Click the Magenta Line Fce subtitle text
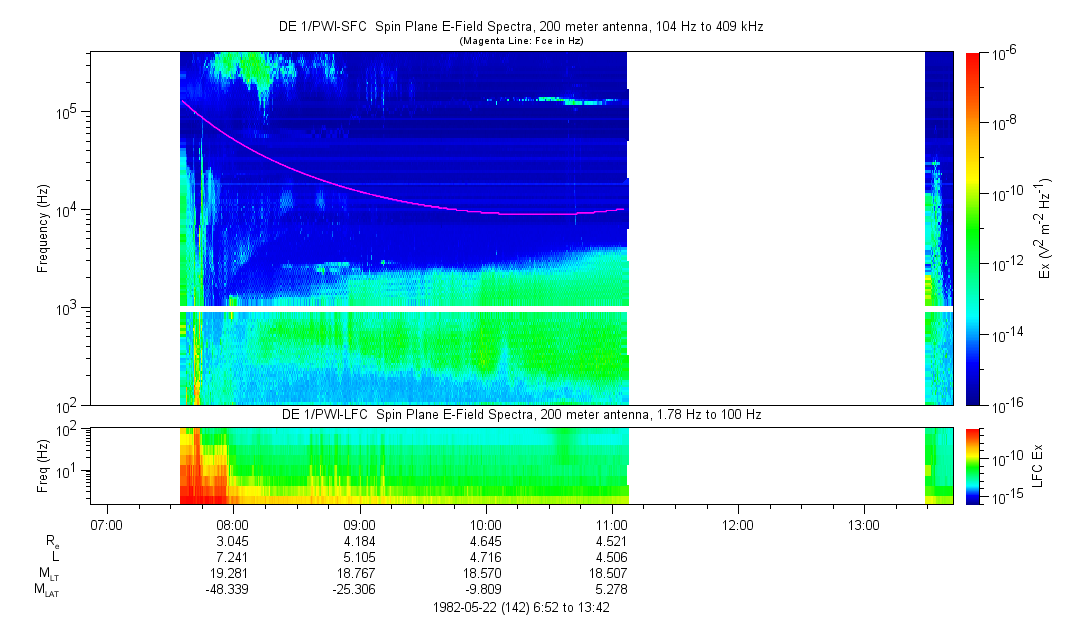The image size is (1083, 620). (520, 41)
